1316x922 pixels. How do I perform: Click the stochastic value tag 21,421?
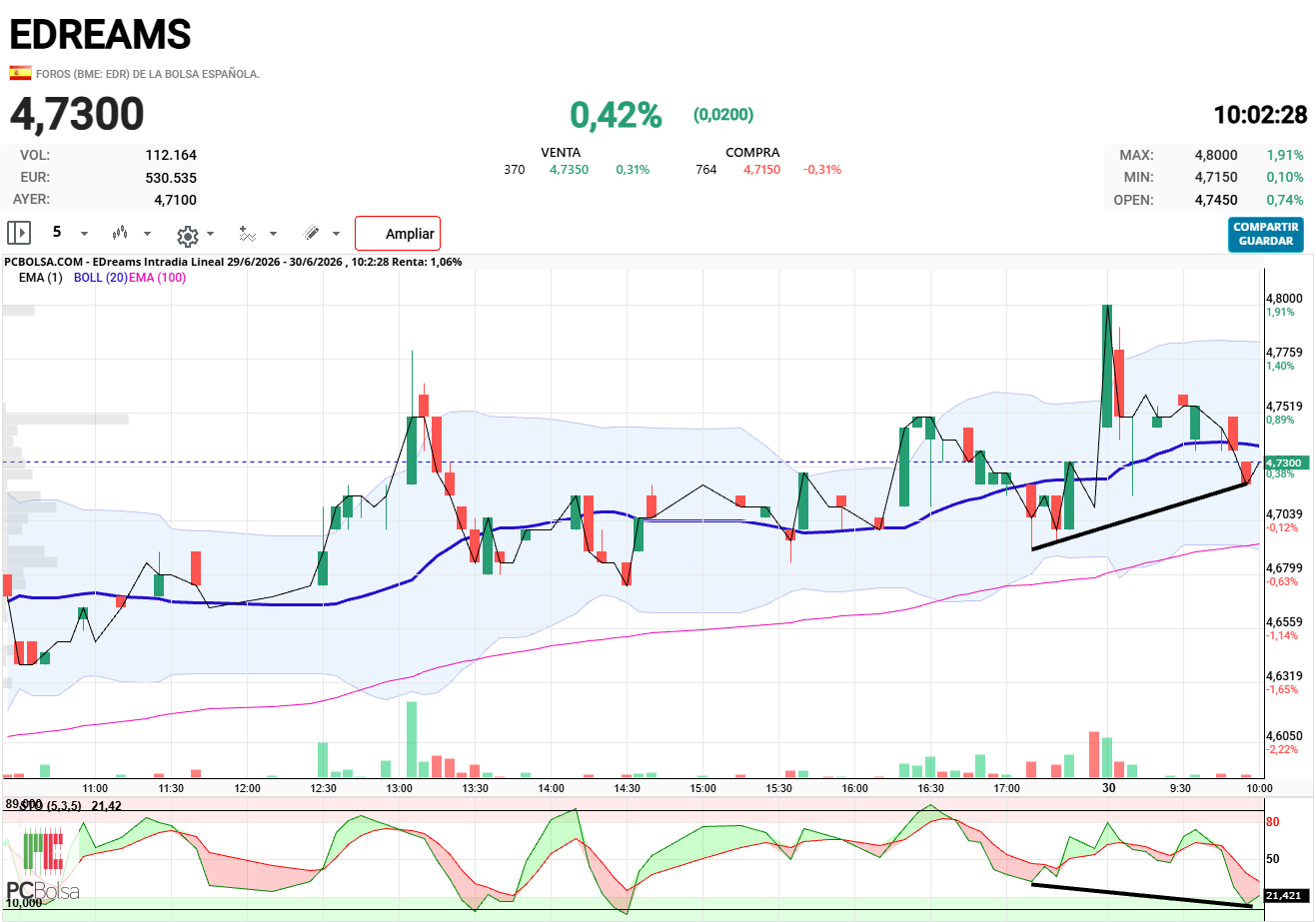1285,896
